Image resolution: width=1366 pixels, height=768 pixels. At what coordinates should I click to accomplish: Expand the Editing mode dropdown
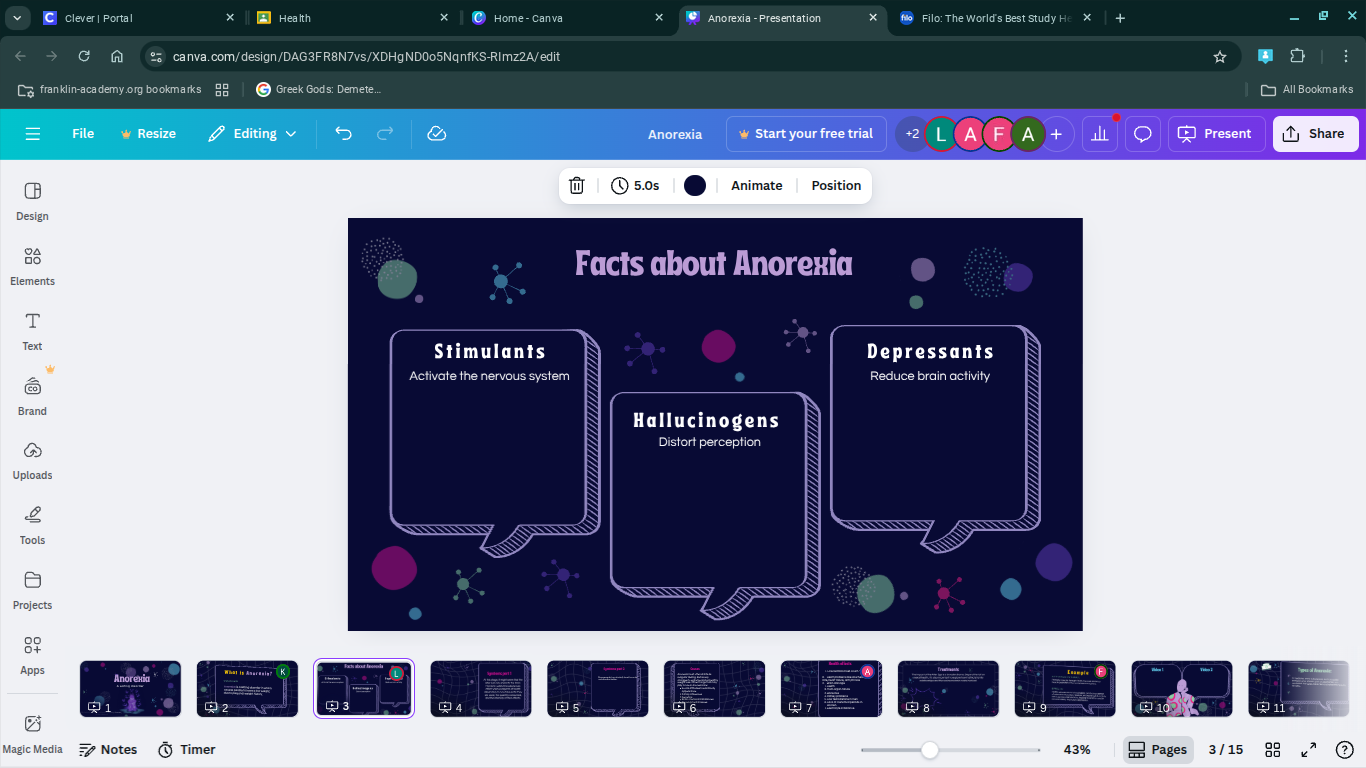[251, 133]
